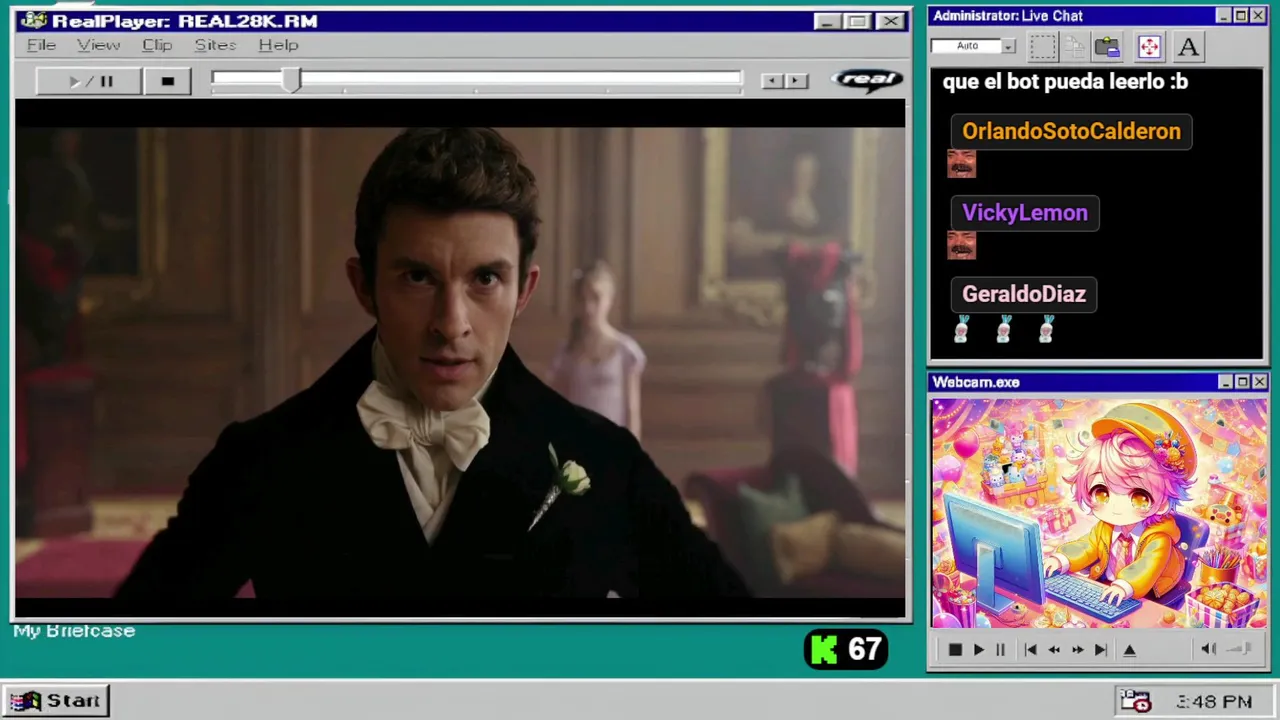Click the VickyLemon username in chat

(x=1025, y=212)
